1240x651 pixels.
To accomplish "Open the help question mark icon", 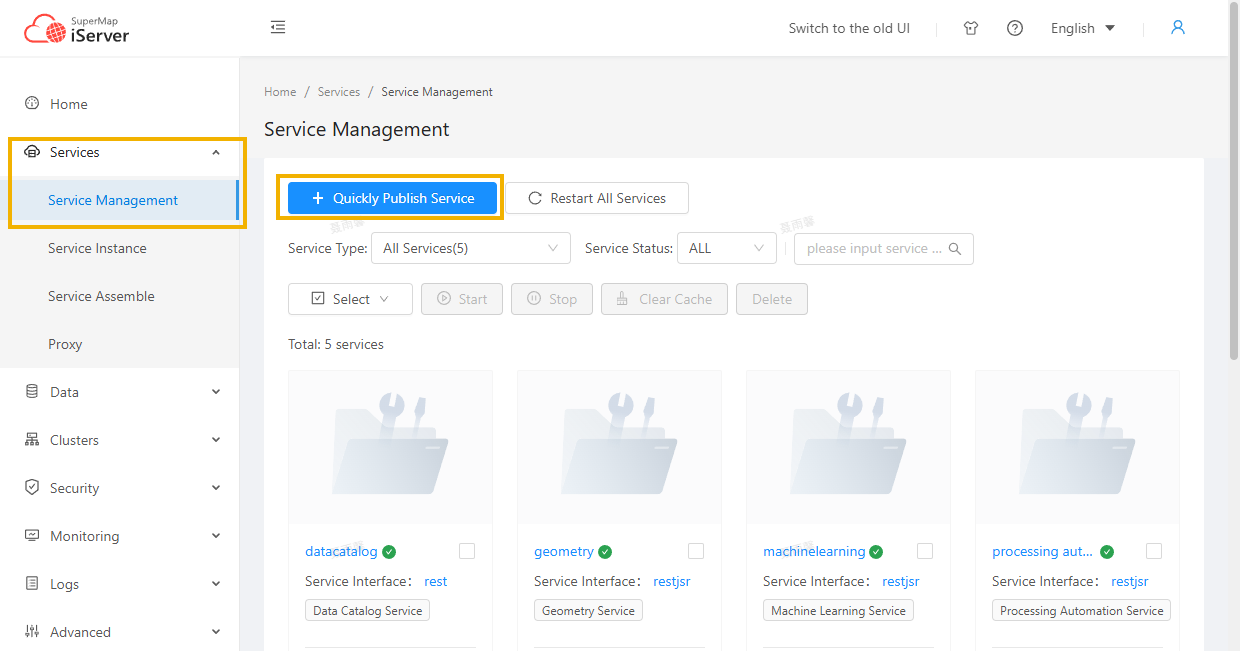I will pos(1015,28).
